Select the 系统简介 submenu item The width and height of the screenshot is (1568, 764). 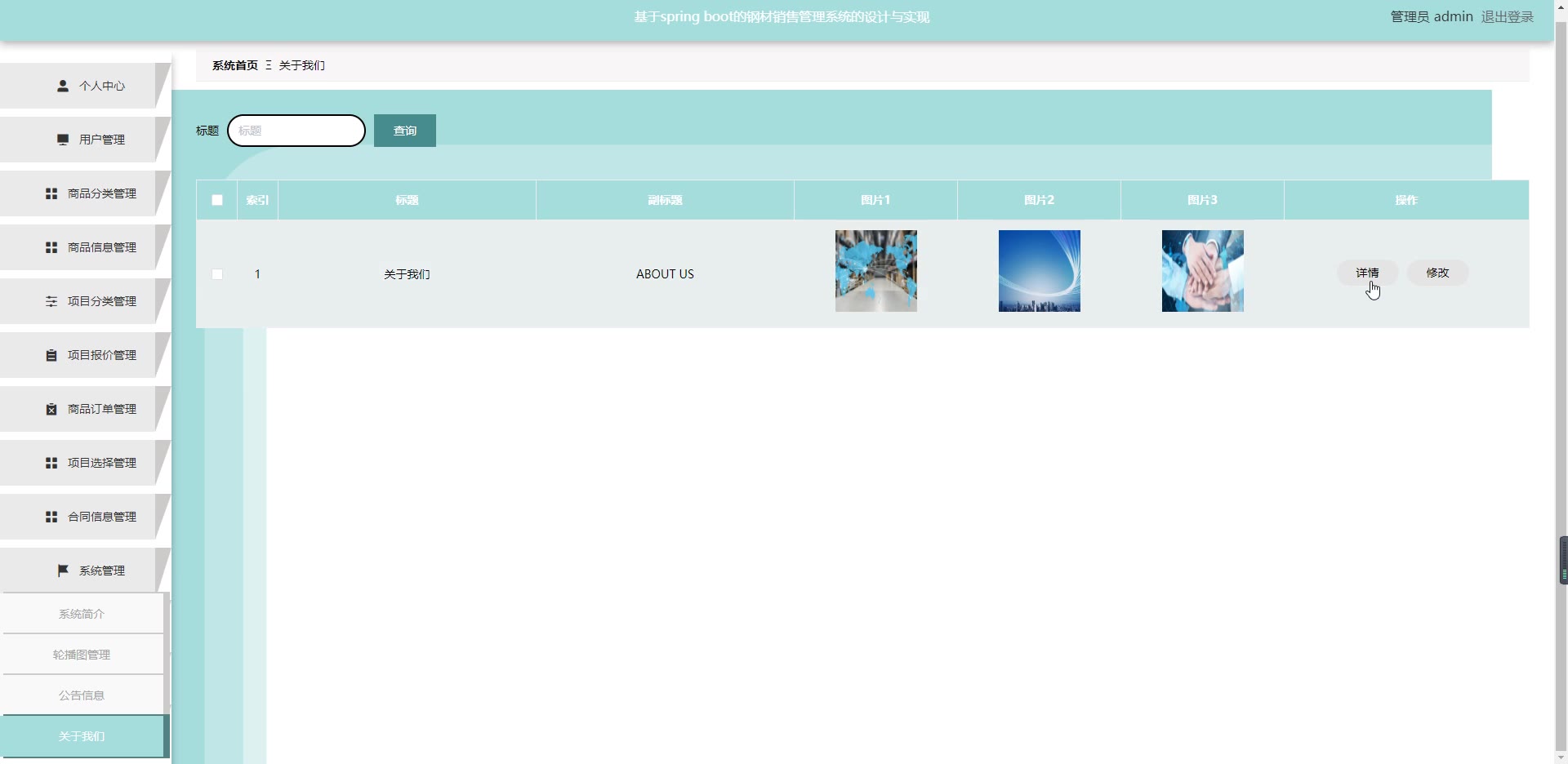(x=83, y=614)
